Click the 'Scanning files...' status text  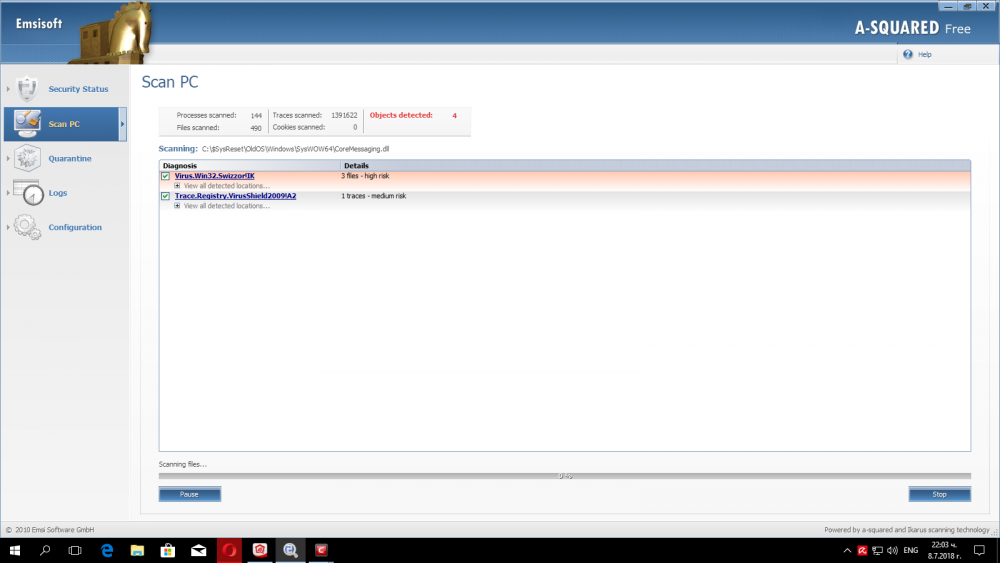[x=182, y=464]
